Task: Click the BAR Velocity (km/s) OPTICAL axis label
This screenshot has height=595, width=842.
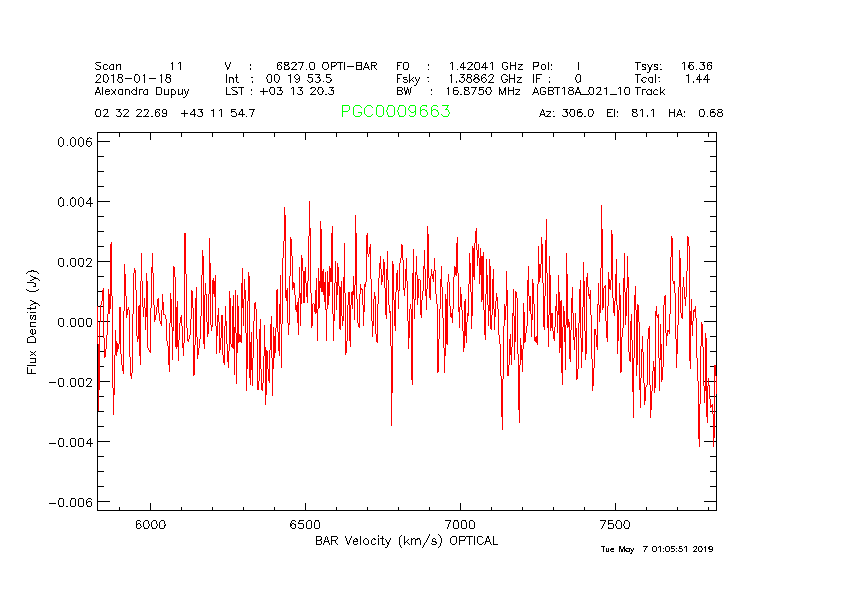Action: [406, 541]
